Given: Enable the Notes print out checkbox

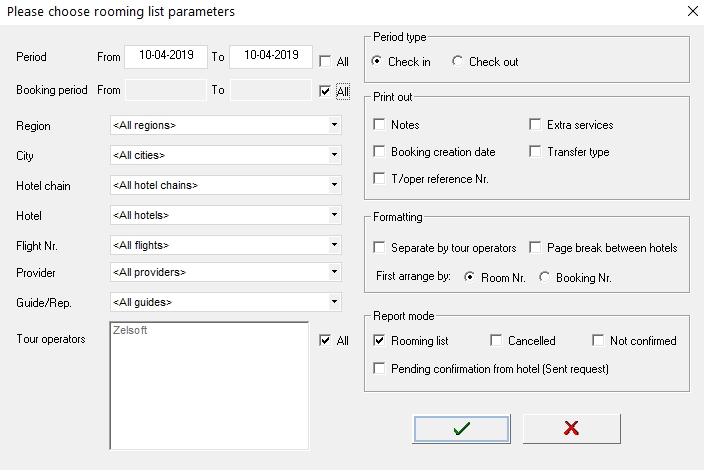Looking at the screenshot, I should [379, 124].
